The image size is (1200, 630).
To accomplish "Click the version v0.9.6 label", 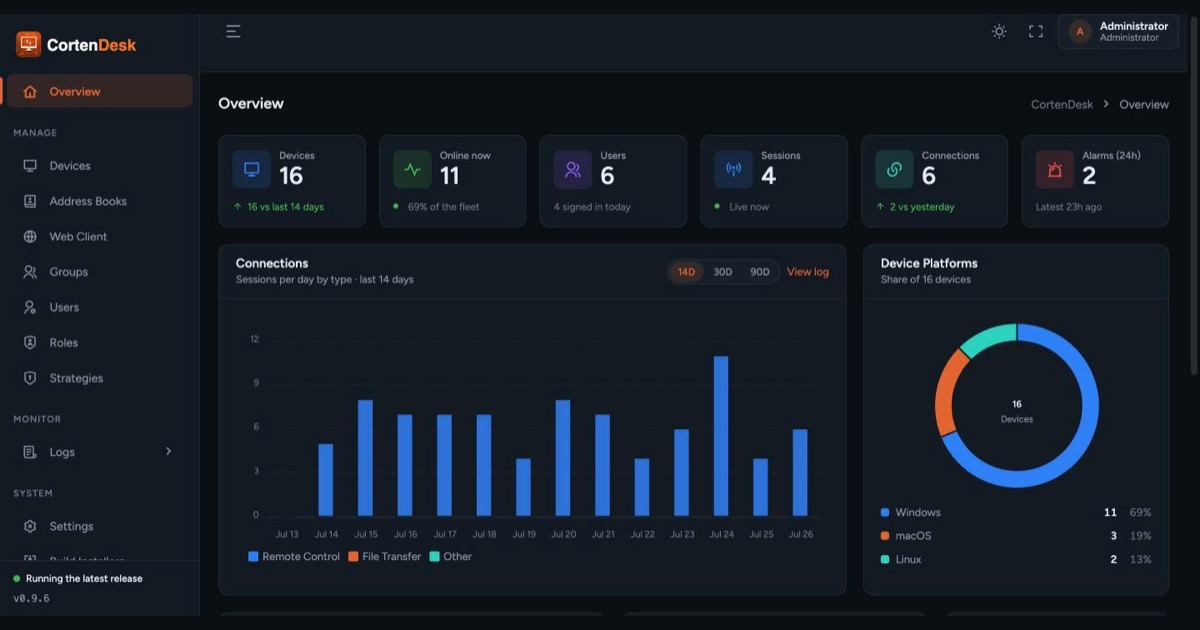I will [x=31, y=599].
